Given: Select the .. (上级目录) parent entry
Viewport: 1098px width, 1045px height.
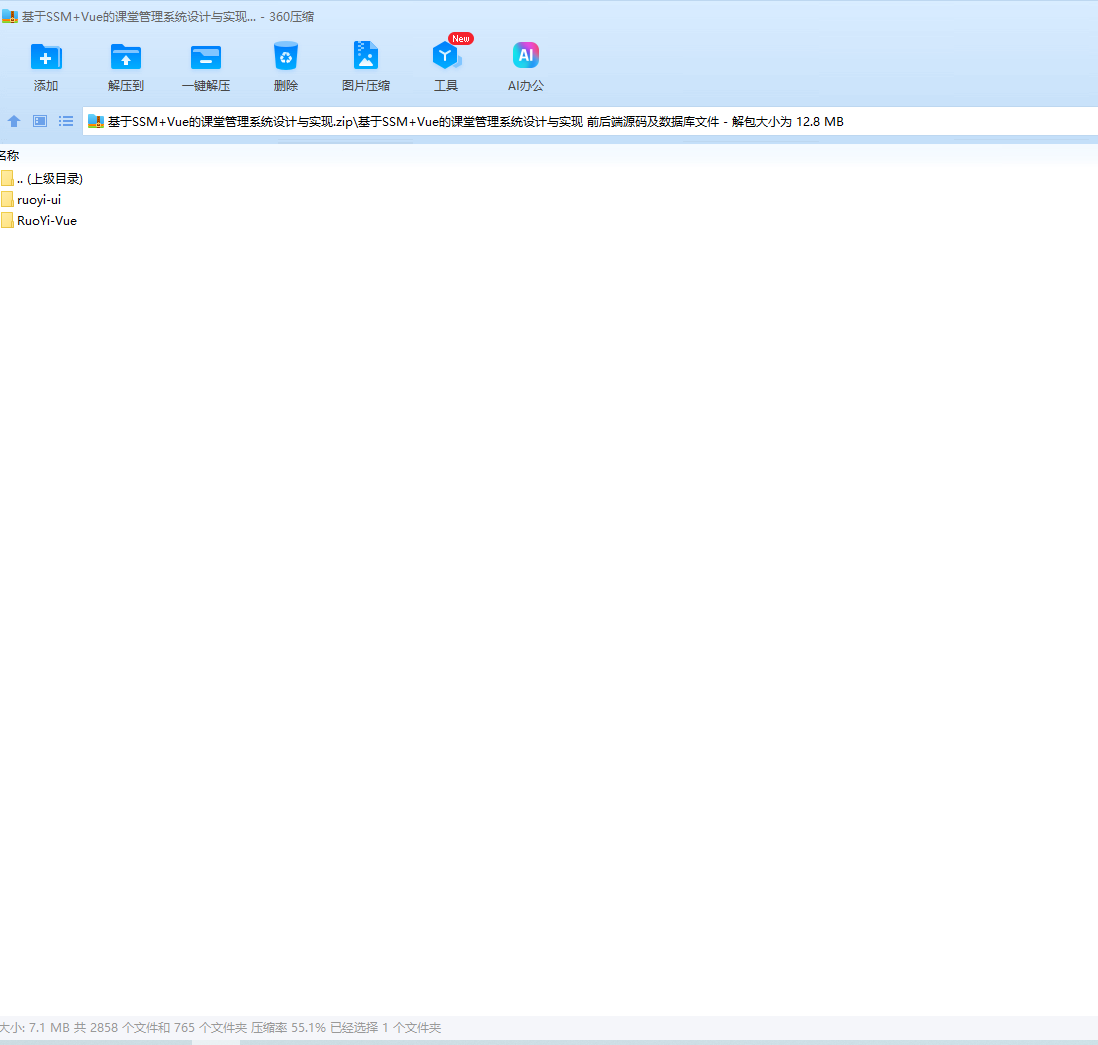Looking at the screenshot, I should pos(42,179).
